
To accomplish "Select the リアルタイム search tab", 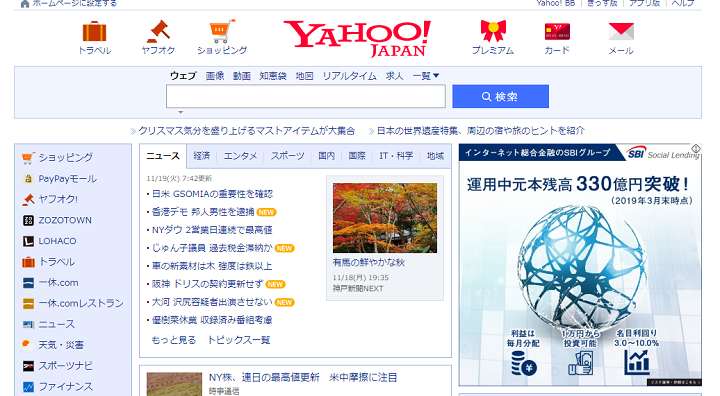I will tap(349, 76).
